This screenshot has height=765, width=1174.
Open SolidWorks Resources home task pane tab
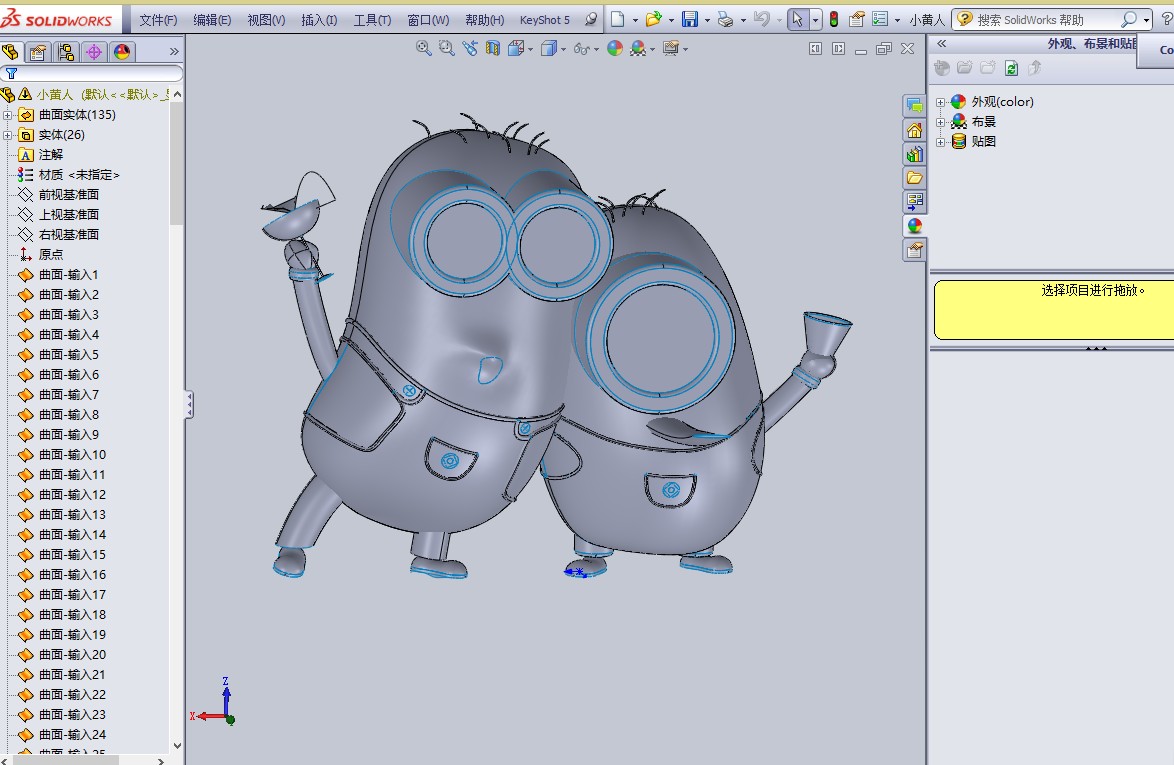[x=914, y=131]
